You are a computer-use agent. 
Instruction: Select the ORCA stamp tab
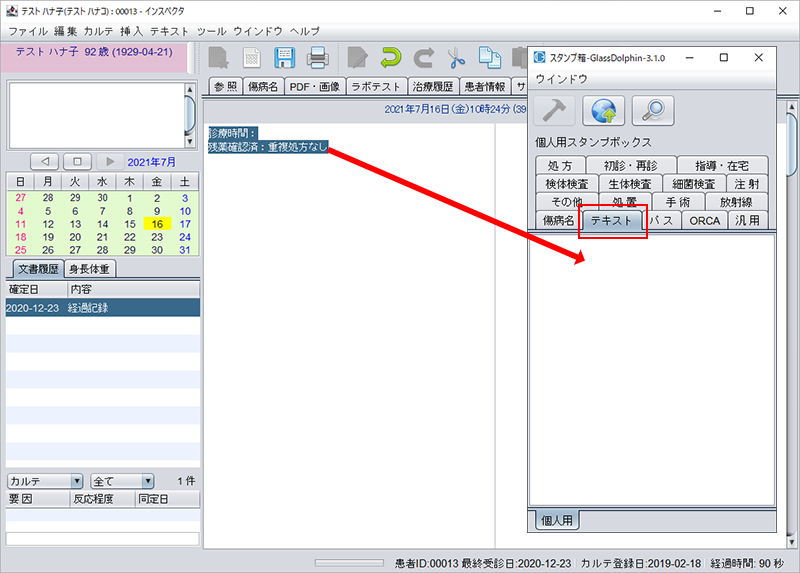[x=705, y=220]
